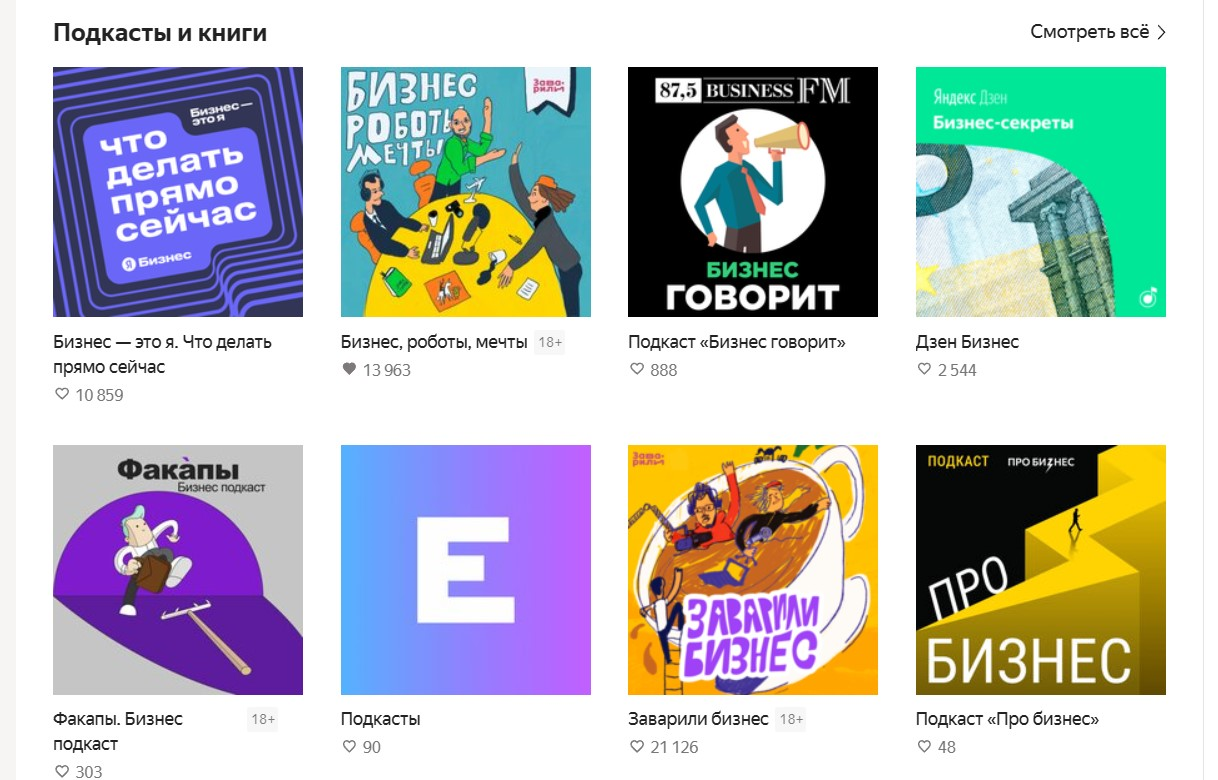Click the heart icon beside 90
Screen dimensions: 1218x780
point(349,747)
